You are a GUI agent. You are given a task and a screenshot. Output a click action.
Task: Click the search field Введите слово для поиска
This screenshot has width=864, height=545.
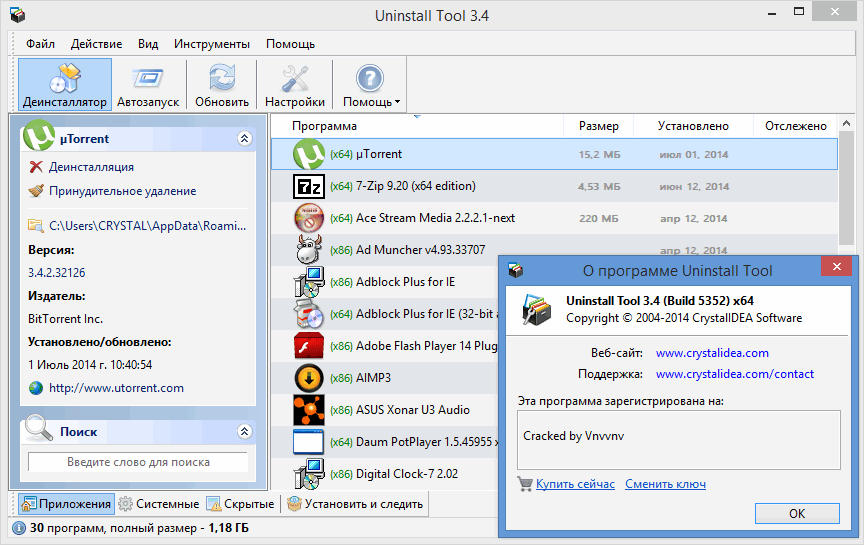pyautogui.click(x=138, y=462)
